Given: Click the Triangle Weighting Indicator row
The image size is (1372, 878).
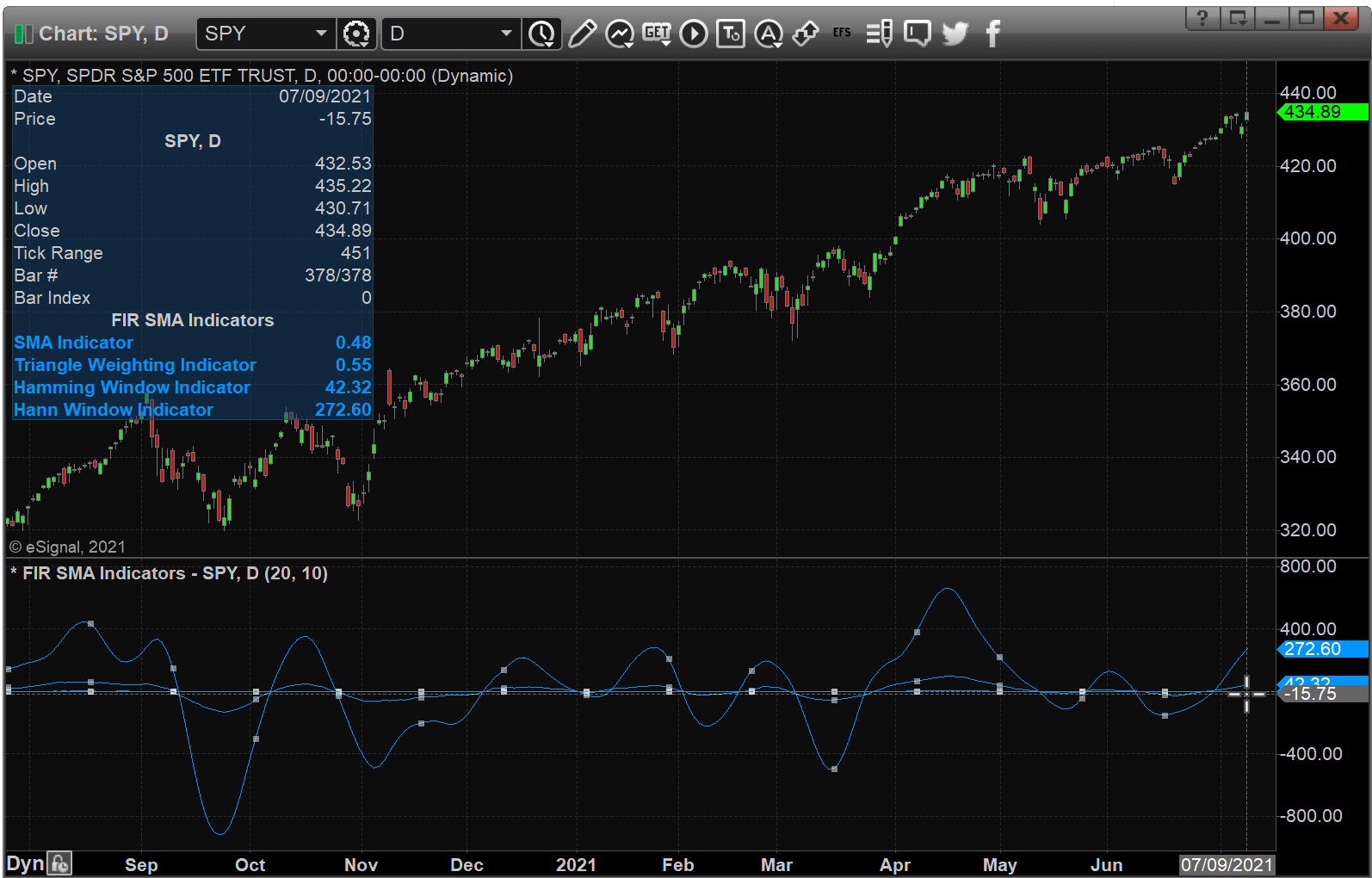Looking at the screenshot, I should [x=193, y=365].
